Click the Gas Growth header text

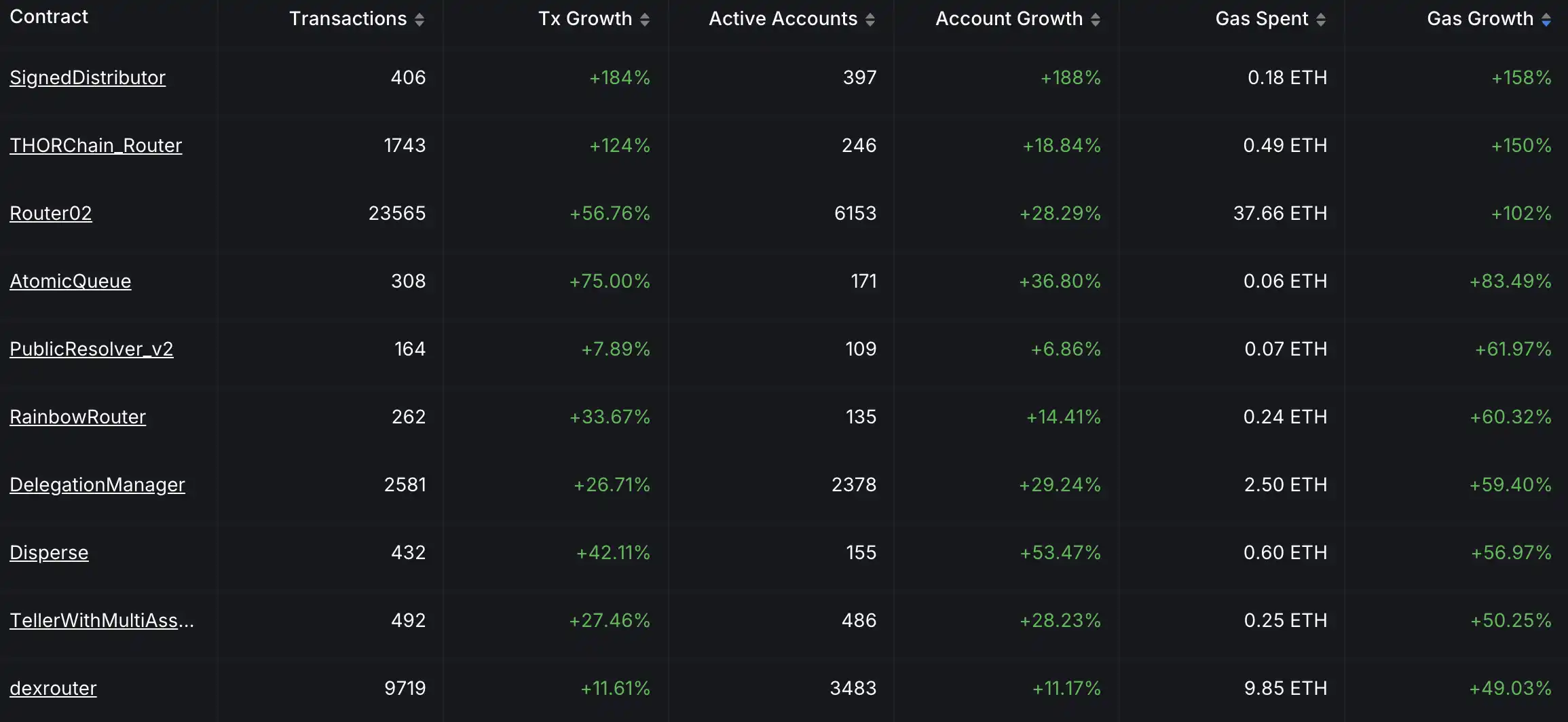pyautogui.click(x=1480, y=19)
